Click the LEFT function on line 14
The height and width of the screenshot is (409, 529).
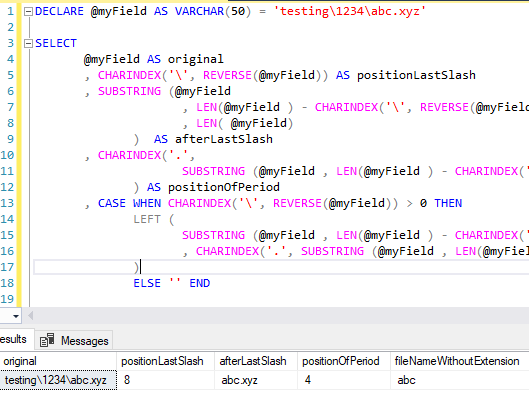[x=147, y=219]
